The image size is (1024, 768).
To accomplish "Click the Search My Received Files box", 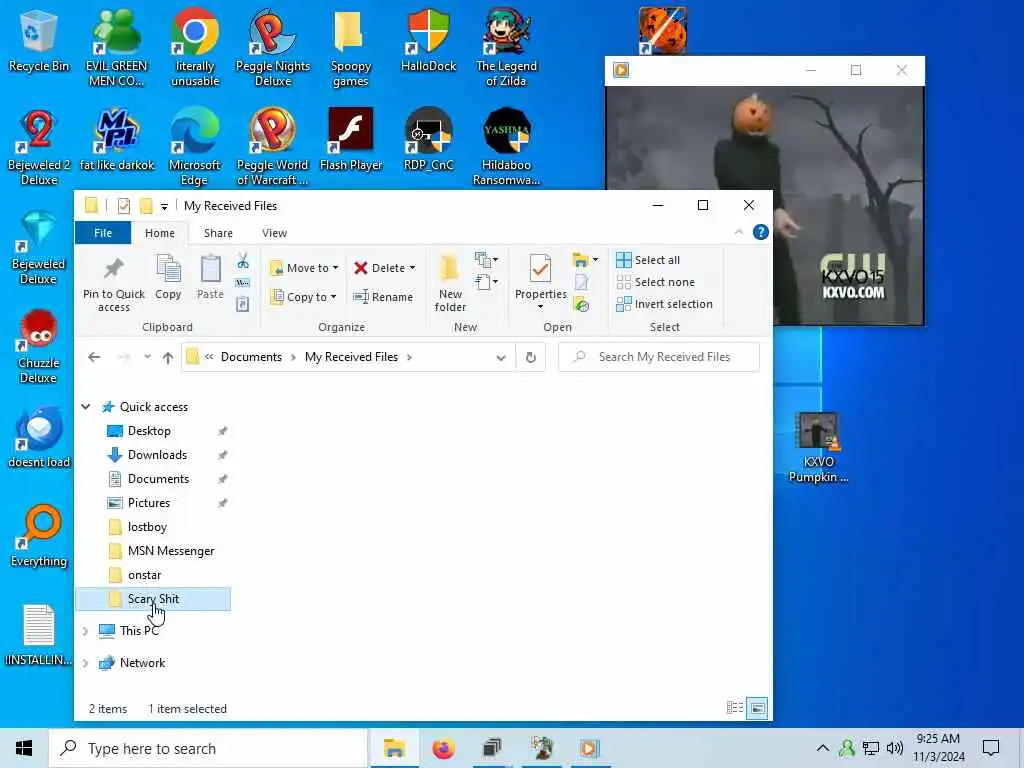I will 659,357.
